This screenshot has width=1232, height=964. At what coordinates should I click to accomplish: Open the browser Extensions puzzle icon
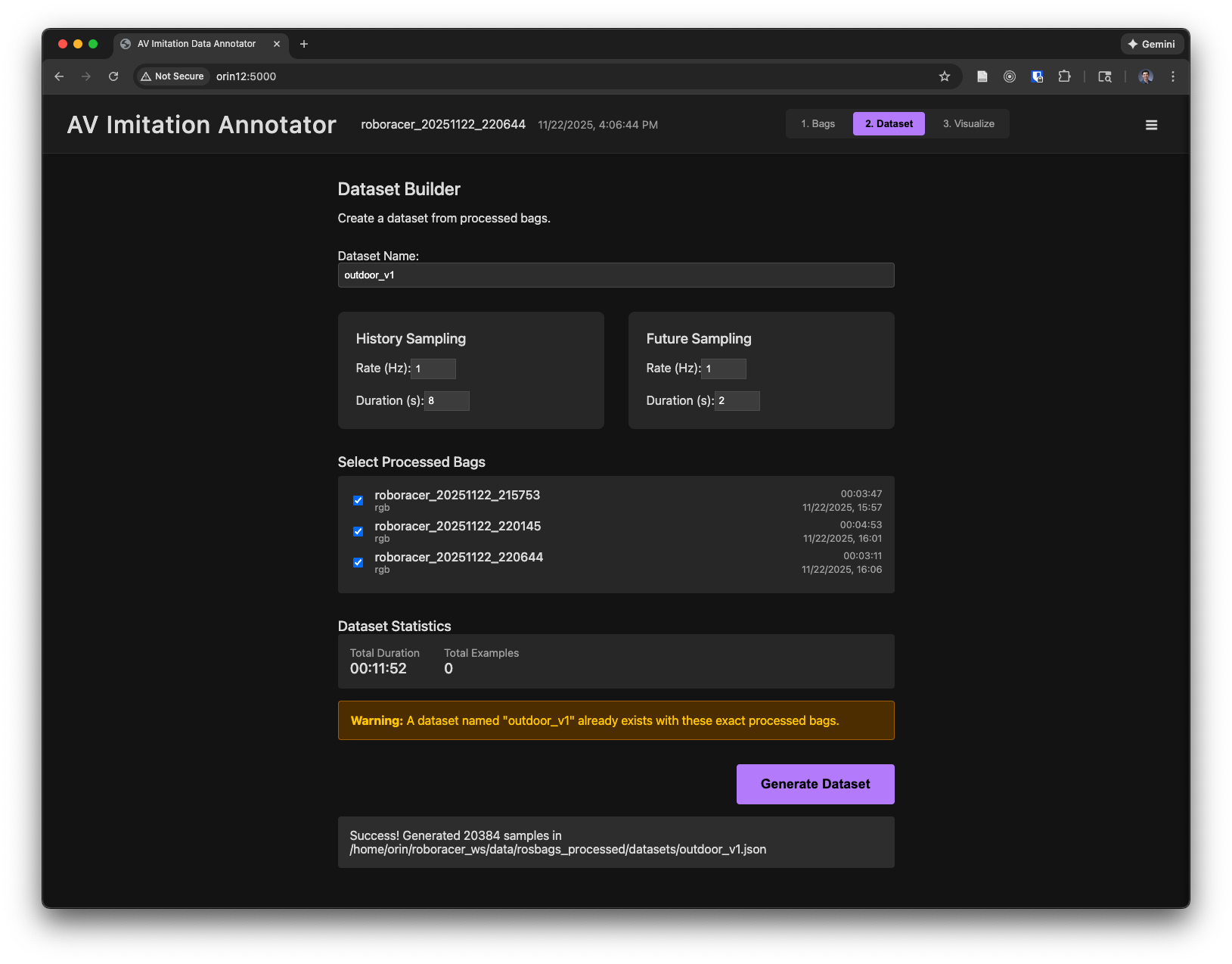1064,76
